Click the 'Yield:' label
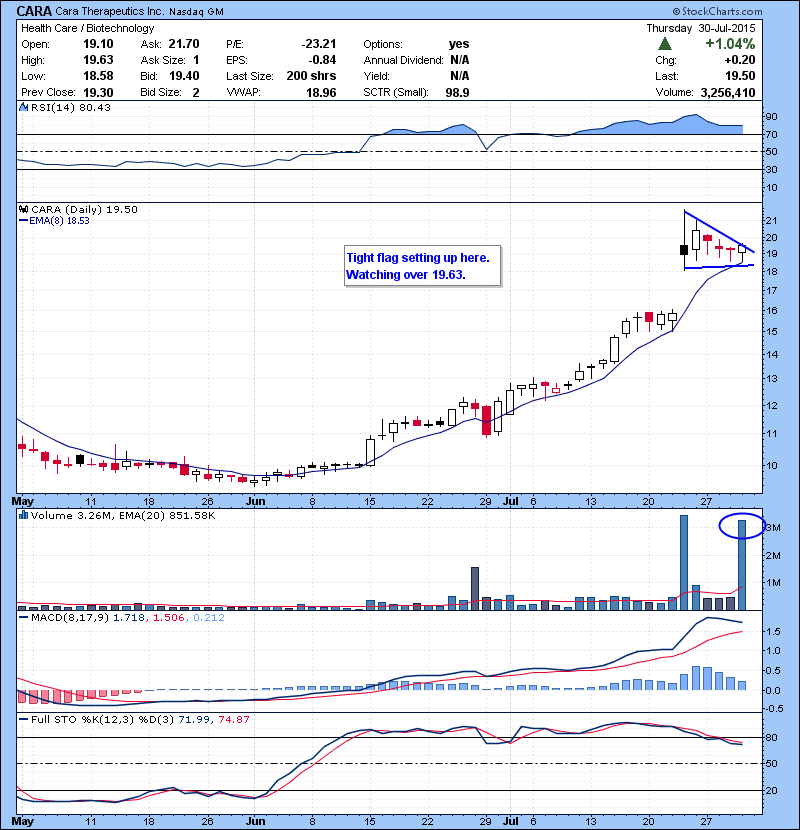The image size is (800, 830). (376, 76)
